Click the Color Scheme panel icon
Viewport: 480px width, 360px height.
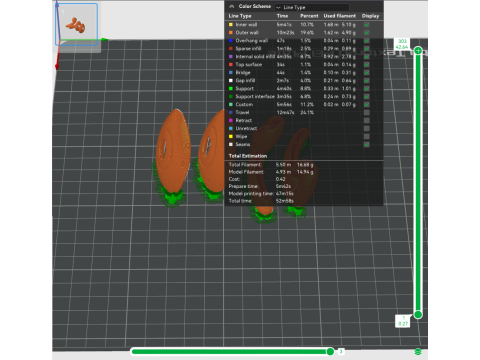(x=232, y=6)
